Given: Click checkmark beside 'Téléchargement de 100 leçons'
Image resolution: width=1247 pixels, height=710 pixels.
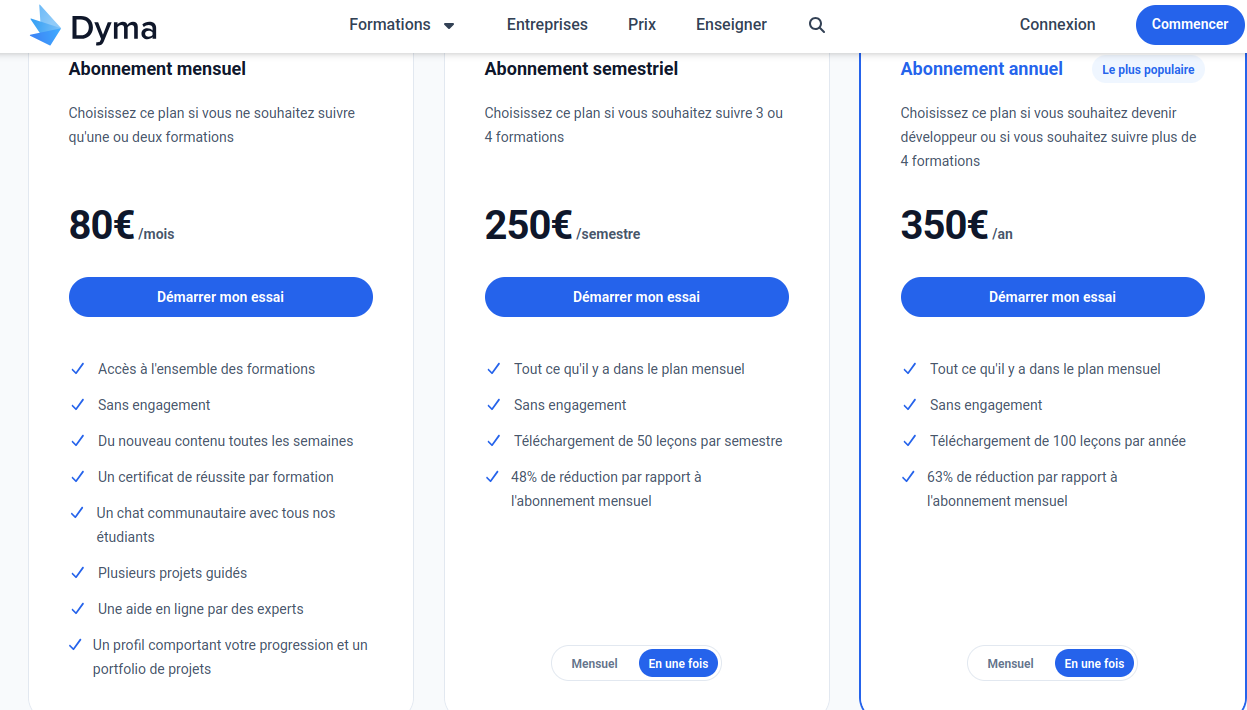Looking at the screenshot, I should pos(909,441).
